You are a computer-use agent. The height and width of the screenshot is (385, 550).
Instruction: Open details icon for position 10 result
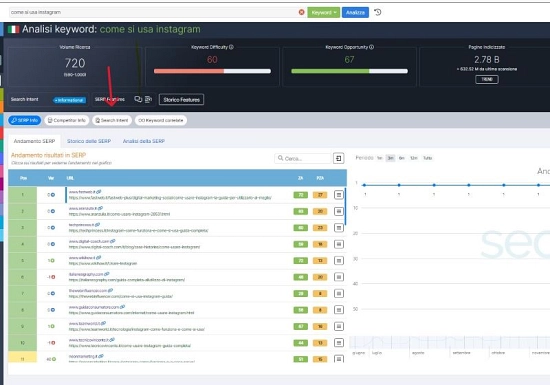tap(338, 343)
